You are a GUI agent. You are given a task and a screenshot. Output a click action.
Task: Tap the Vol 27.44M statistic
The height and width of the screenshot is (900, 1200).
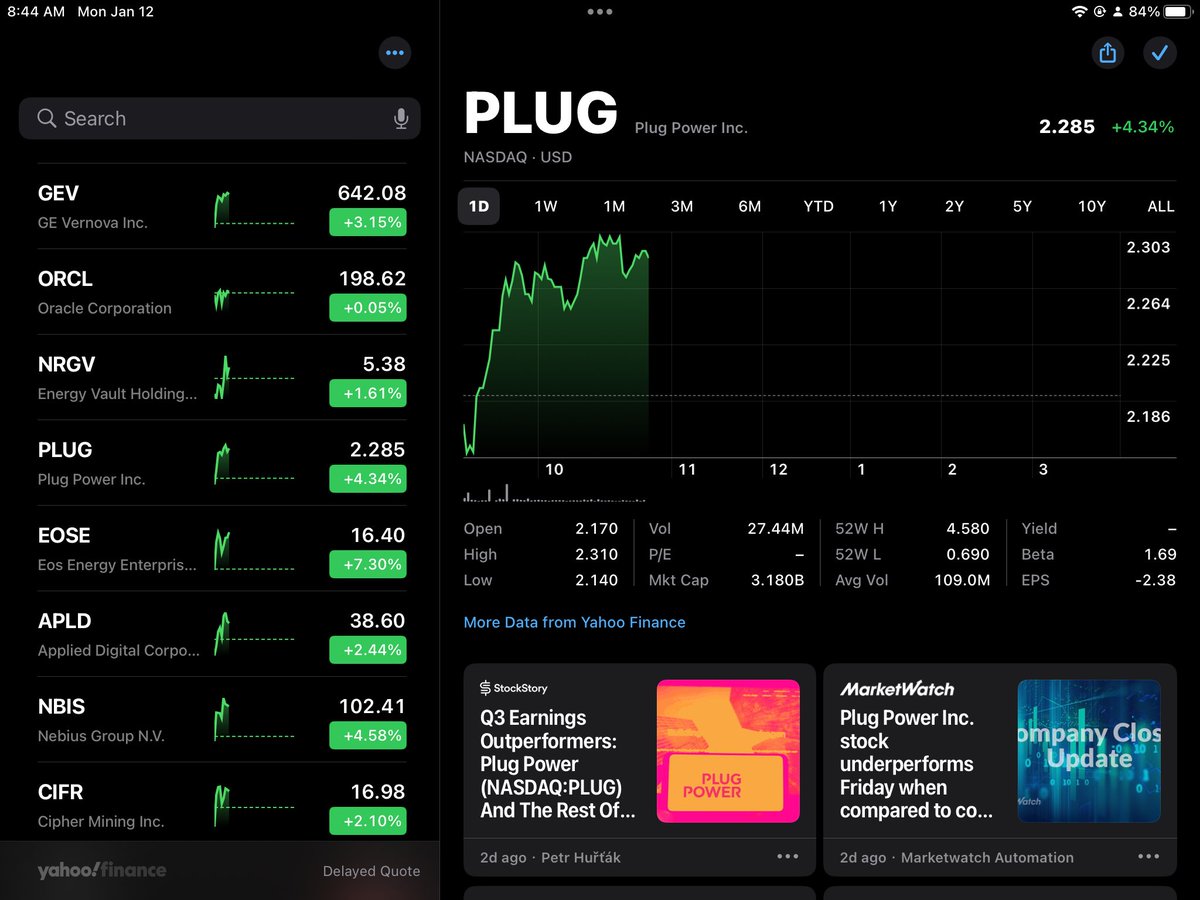tap(726, 528)
